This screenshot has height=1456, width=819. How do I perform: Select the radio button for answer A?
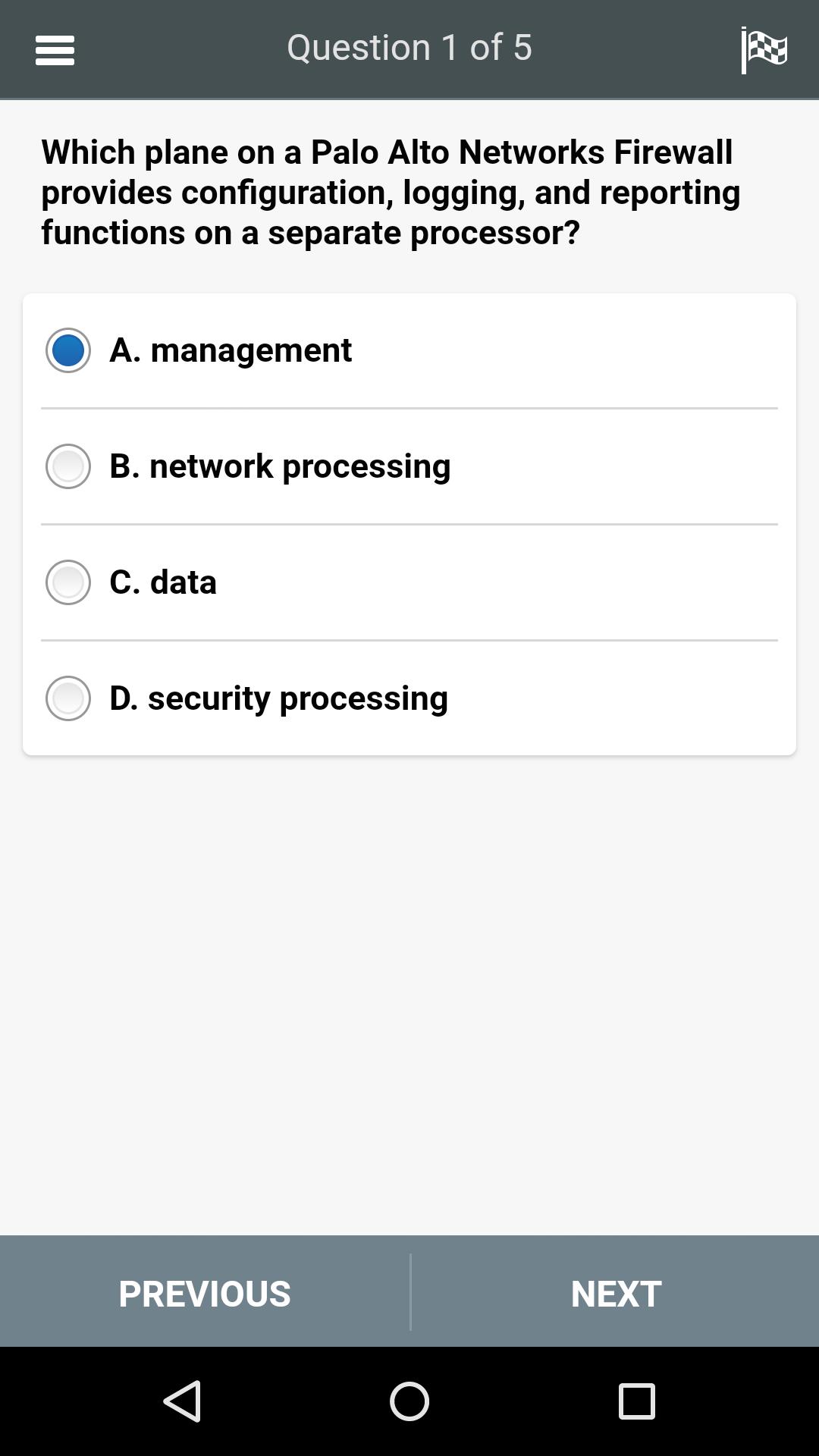pyautogui.click(x=68, y=350)
